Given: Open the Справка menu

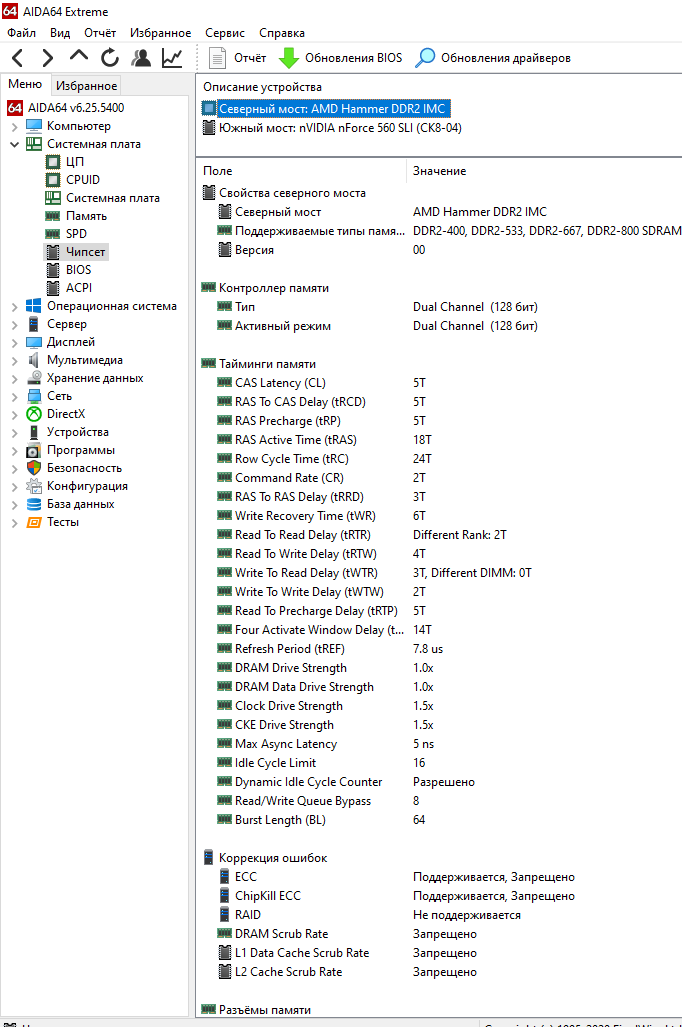Looking at the screenshot, I should (x=282, y=33).
